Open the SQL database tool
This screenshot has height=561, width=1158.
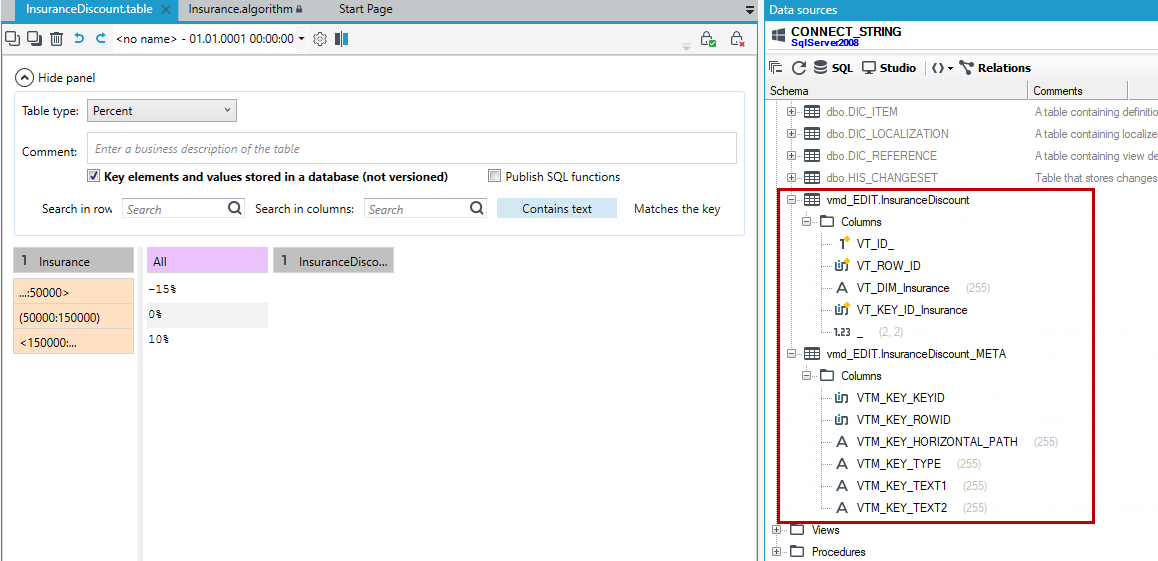(x=832, y=68)
